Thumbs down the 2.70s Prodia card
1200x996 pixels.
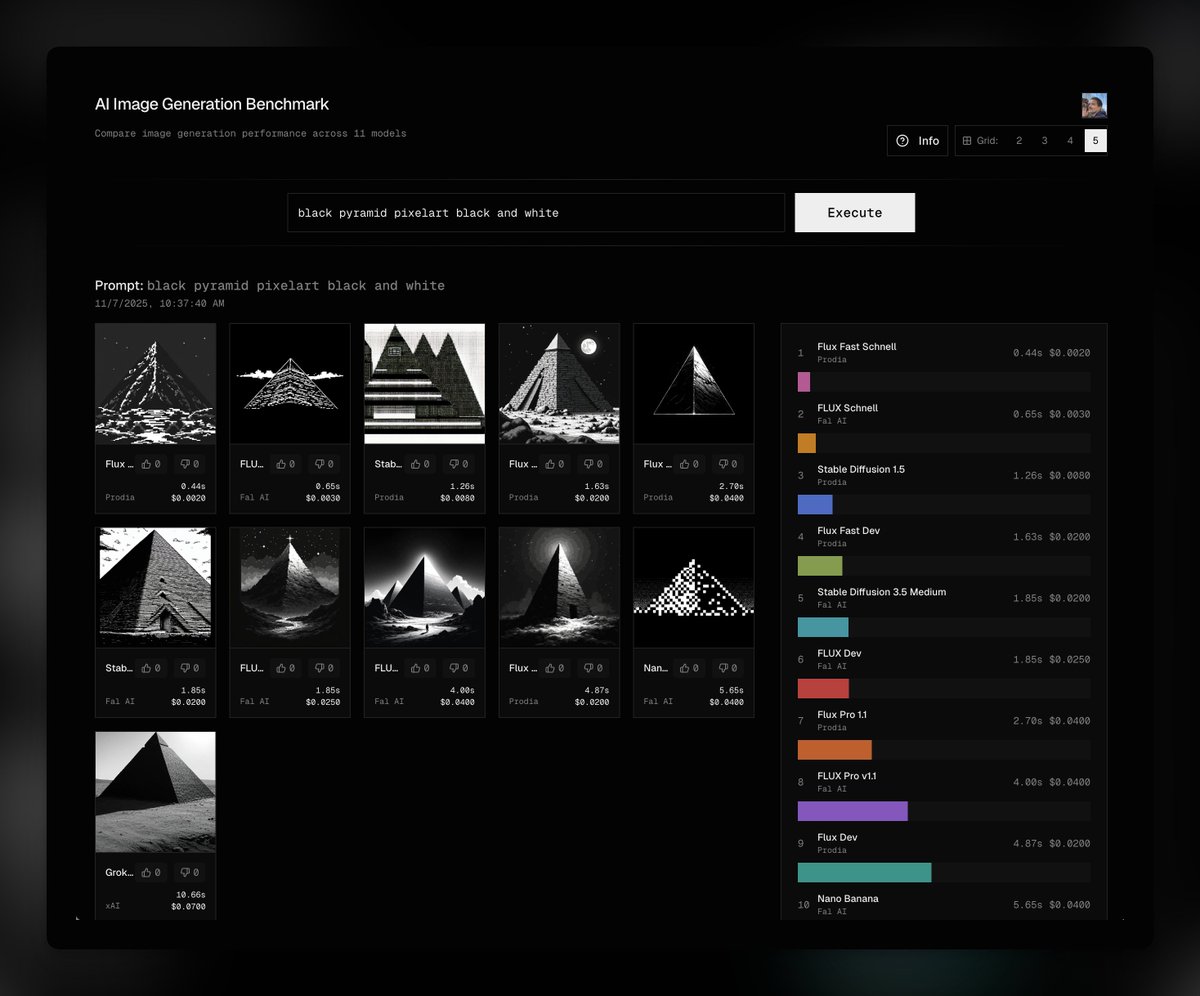(x=728, y=464)
